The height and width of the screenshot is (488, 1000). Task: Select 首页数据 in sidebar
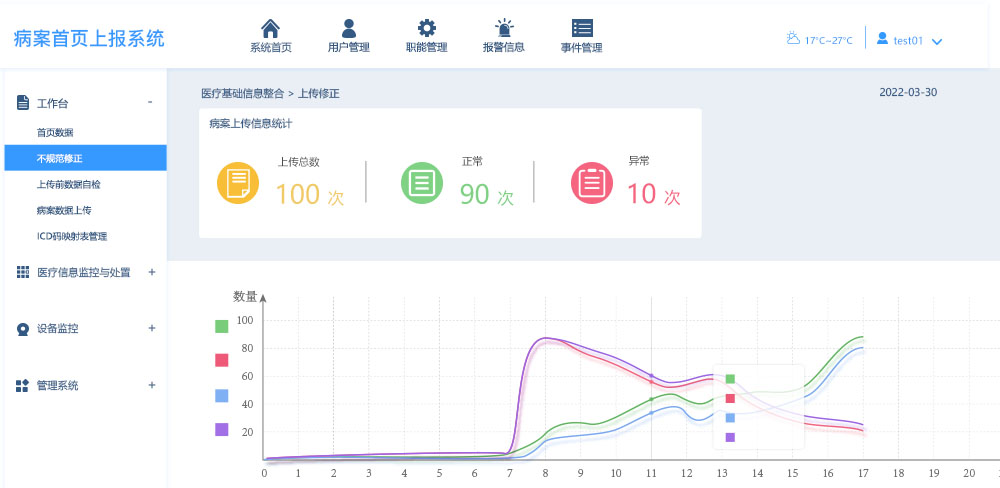click(55, 132)
